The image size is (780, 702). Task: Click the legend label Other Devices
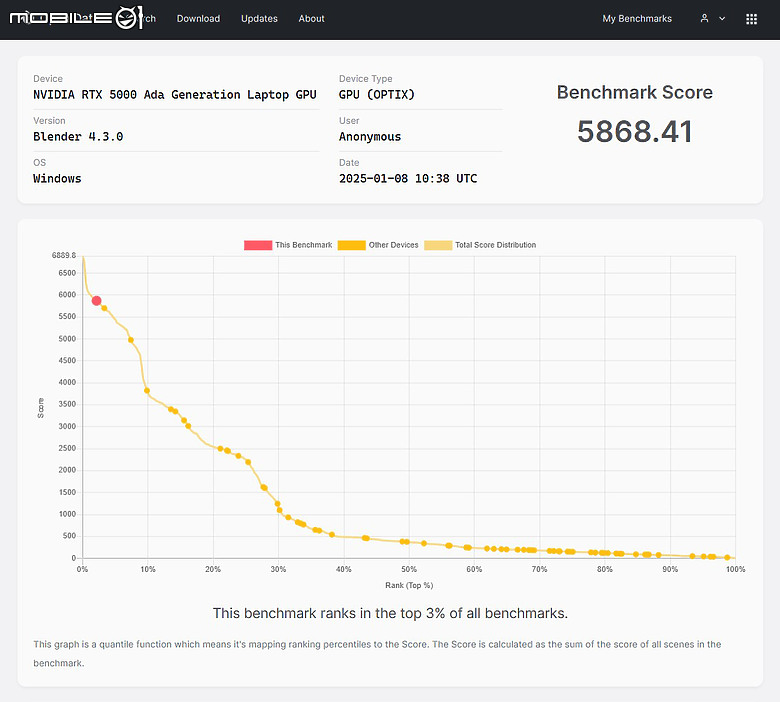click(393, 245)
